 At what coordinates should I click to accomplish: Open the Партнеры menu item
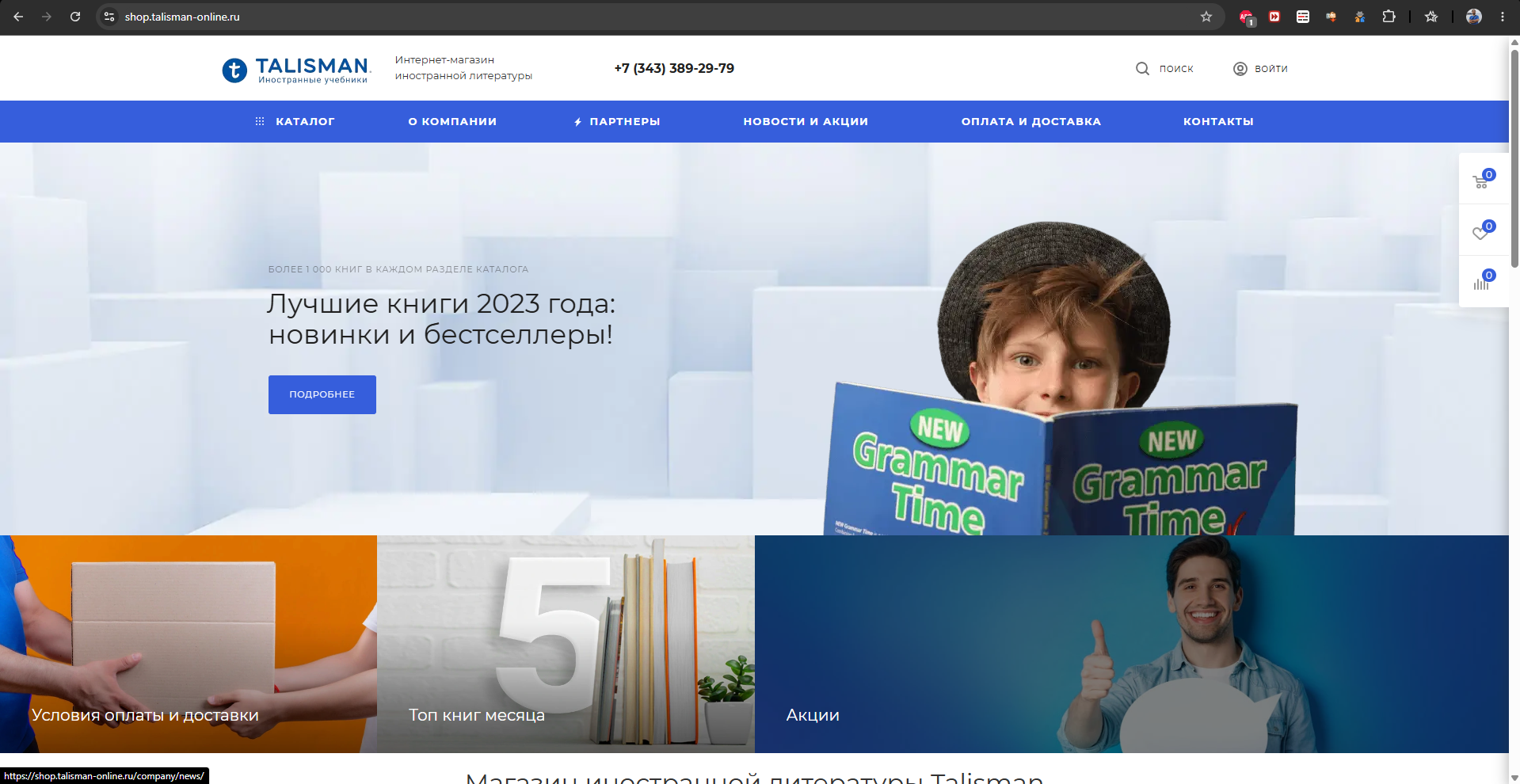coord(625,121)
